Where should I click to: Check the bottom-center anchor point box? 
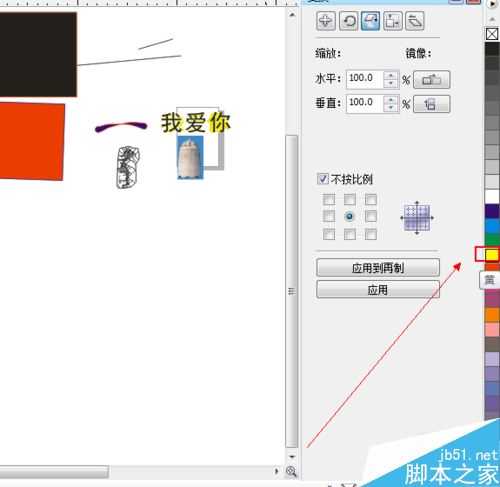pos(350,234)
